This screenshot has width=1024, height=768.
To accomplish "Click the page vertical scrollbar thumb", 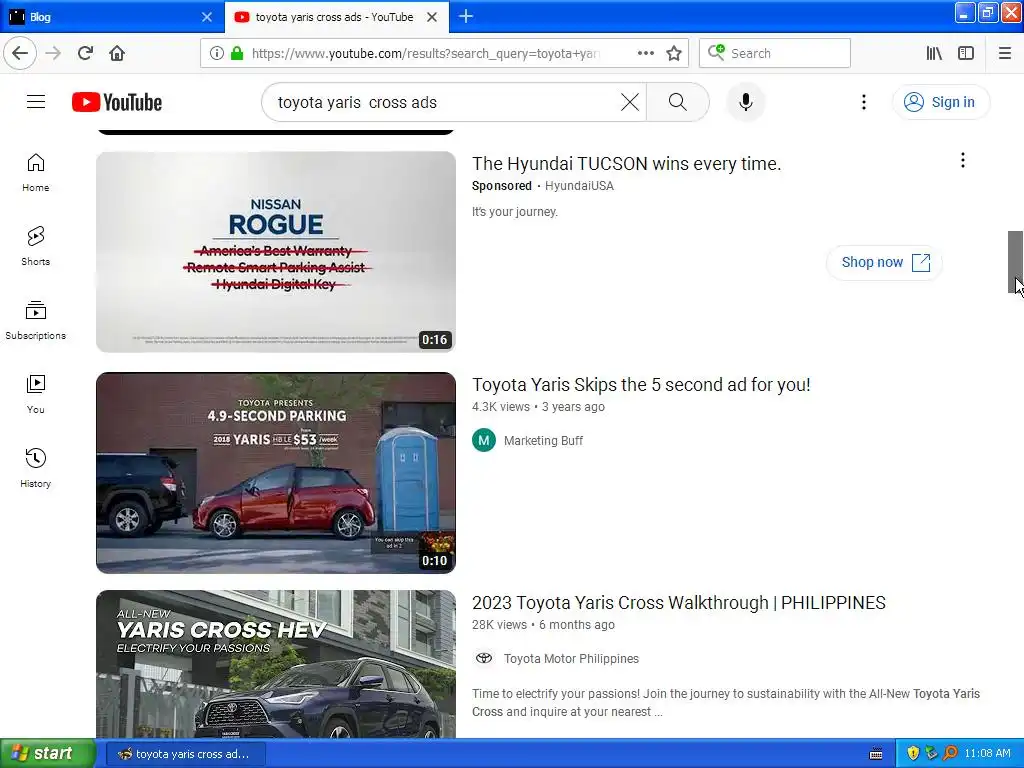I will pos(1015,262).
